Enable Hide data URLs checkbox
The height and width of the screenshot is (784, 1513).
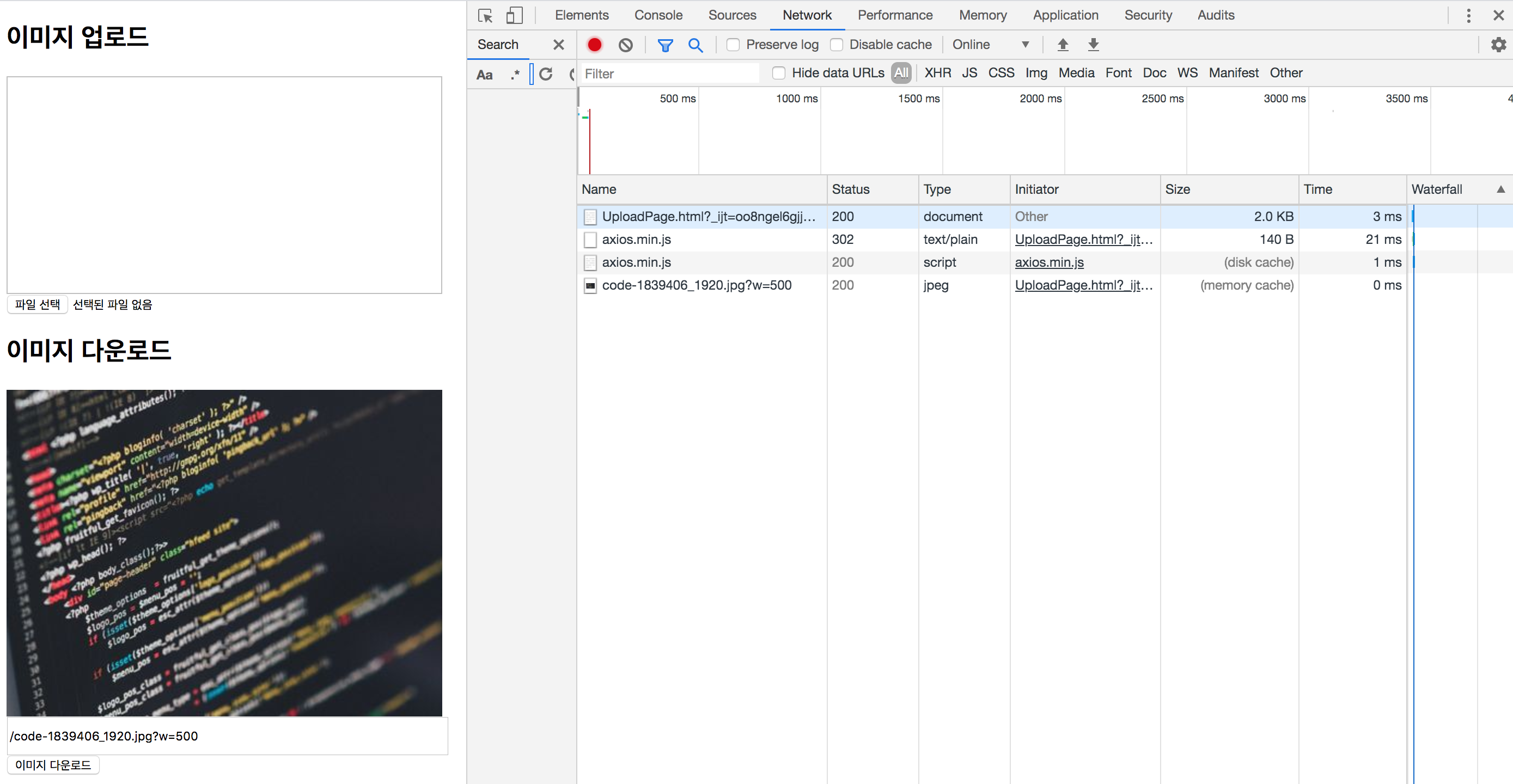click(779, 73)
